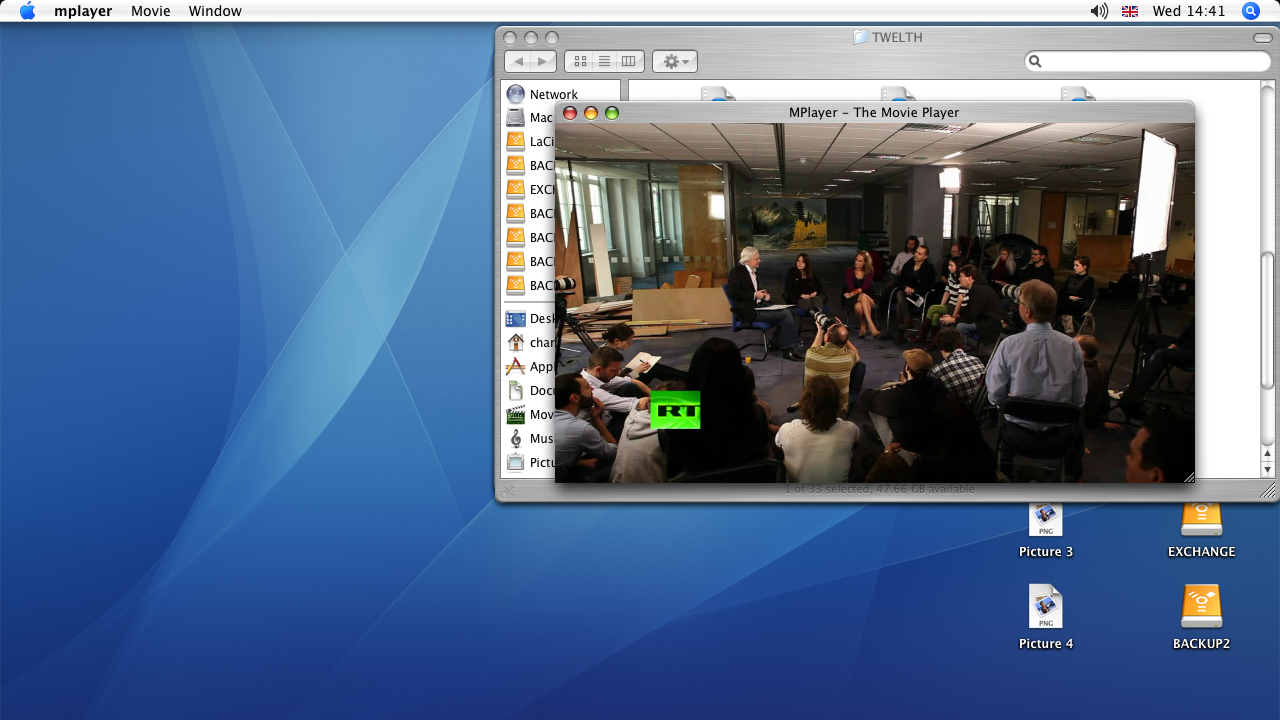This screenshot has width=1280, height=720.
Task: Select the EXCHANGE drive in the Finder sidebar
Action: point(530,189)
